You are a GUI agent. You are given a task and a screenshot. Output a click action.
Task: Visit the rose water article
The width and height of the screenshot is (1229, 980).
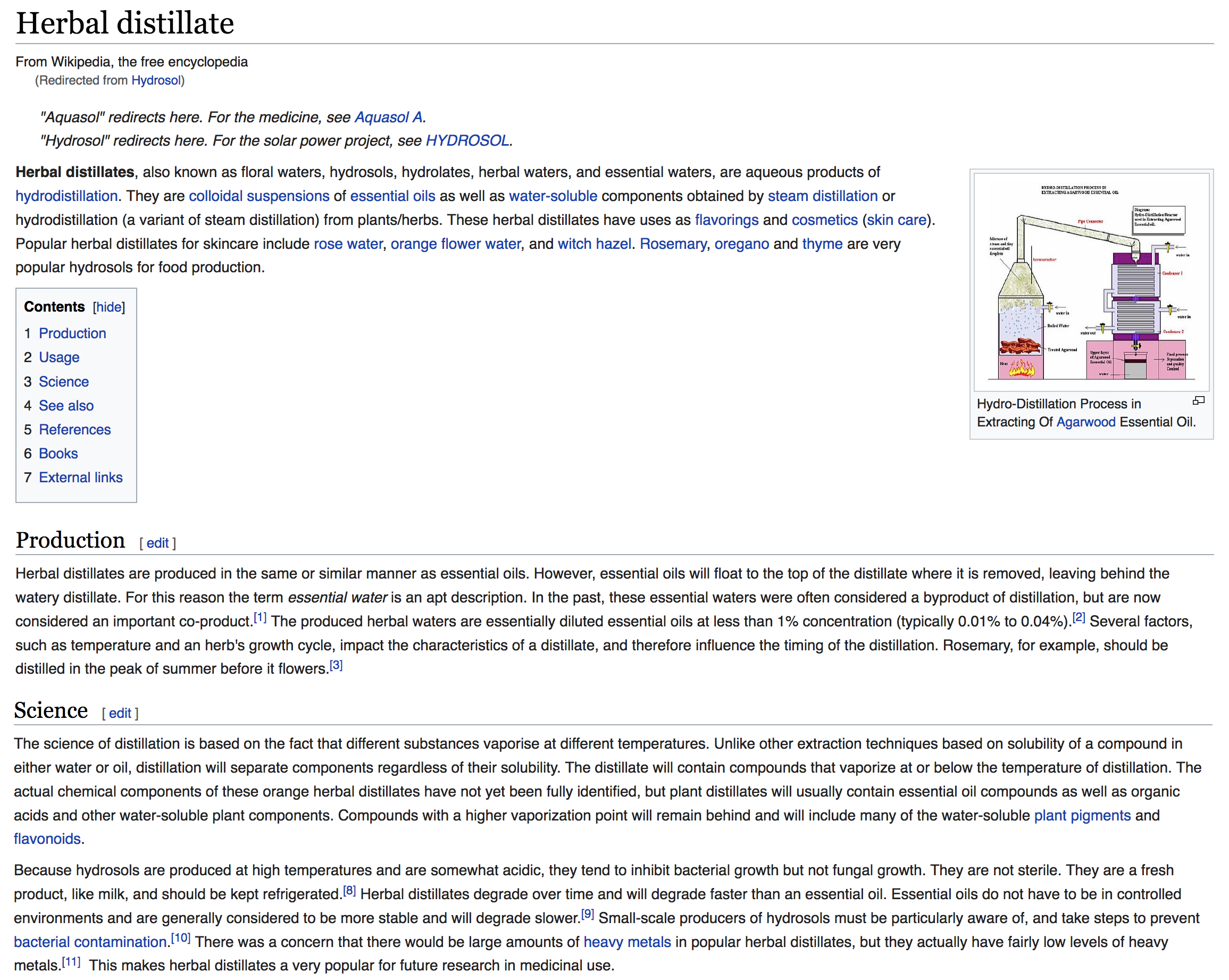(x=348, y=244)
